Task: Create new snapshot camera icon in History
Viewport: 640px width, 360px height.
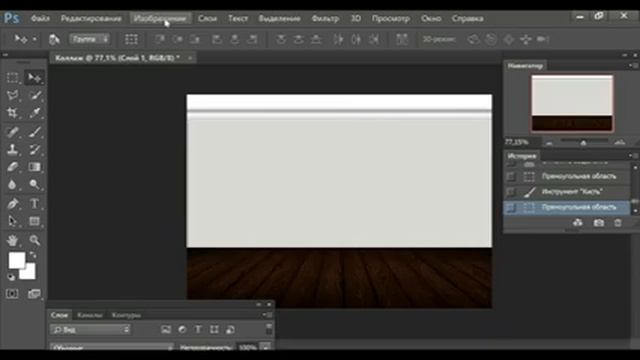Action: coord(598,223)
